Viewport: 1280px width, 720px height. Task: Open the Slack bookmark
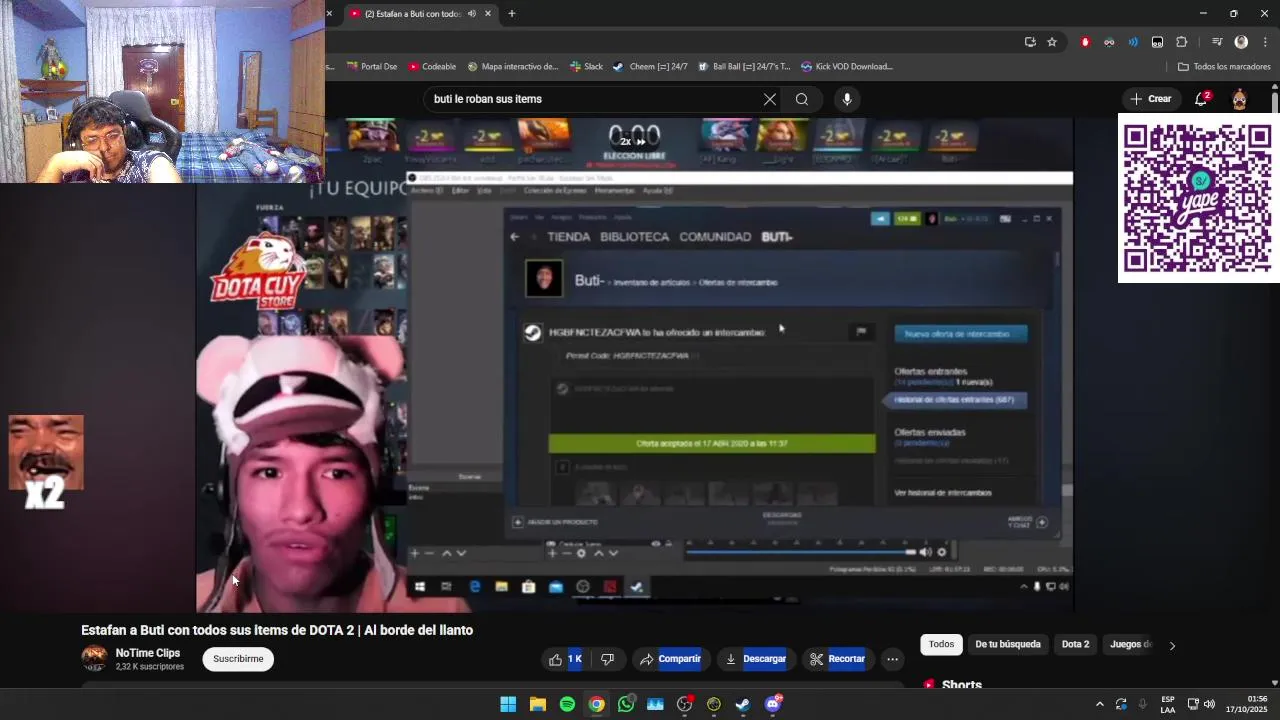pos(587,67)
